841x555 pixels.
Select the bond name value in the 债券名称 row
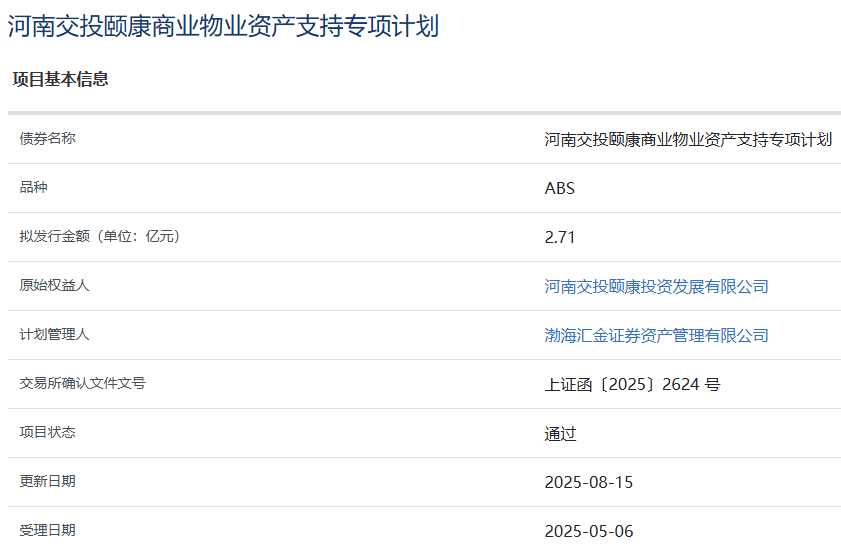pyautogui.click(x=688, y=140)
